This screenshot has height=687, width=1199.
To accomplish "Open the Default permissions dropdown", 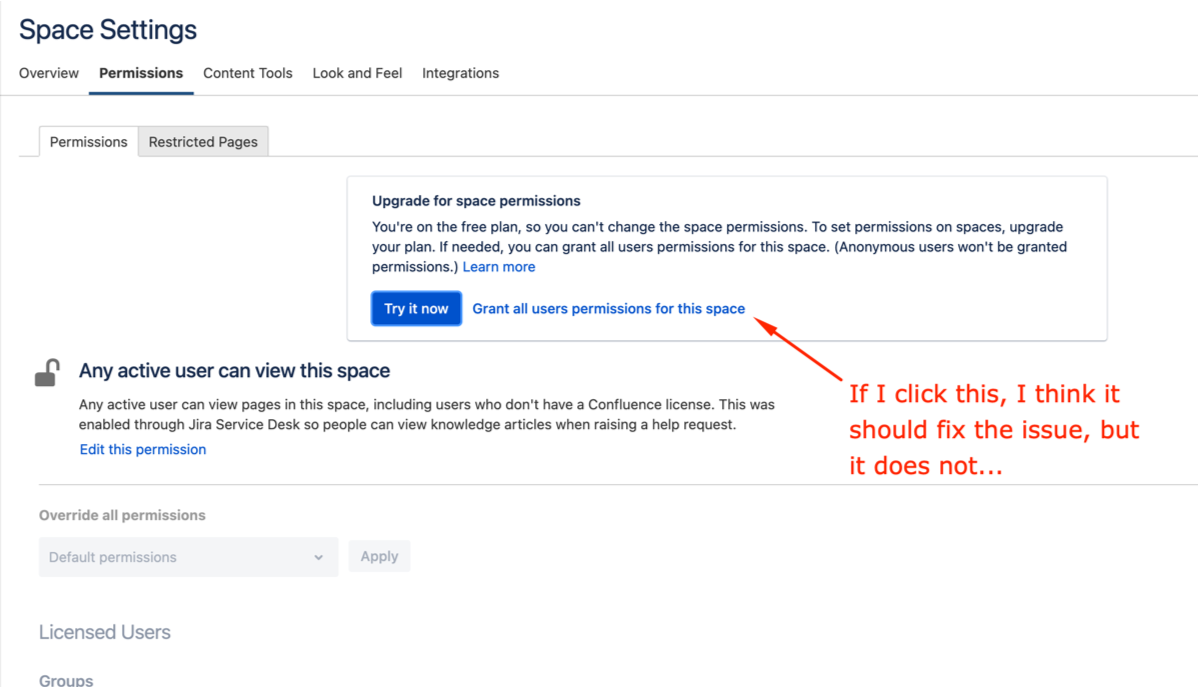I will (x=188, y=557).
